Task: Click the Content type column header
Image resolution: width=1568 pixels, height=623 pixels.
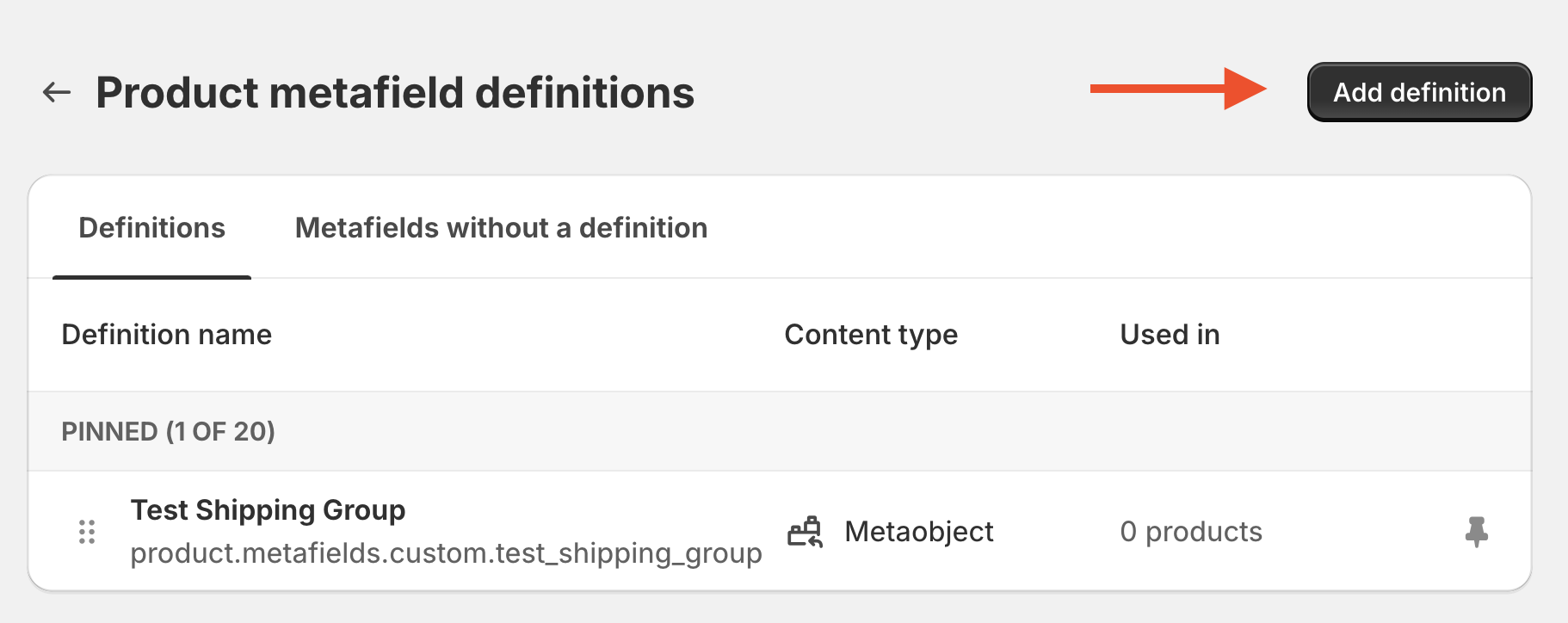Action: tap(870, 335)
